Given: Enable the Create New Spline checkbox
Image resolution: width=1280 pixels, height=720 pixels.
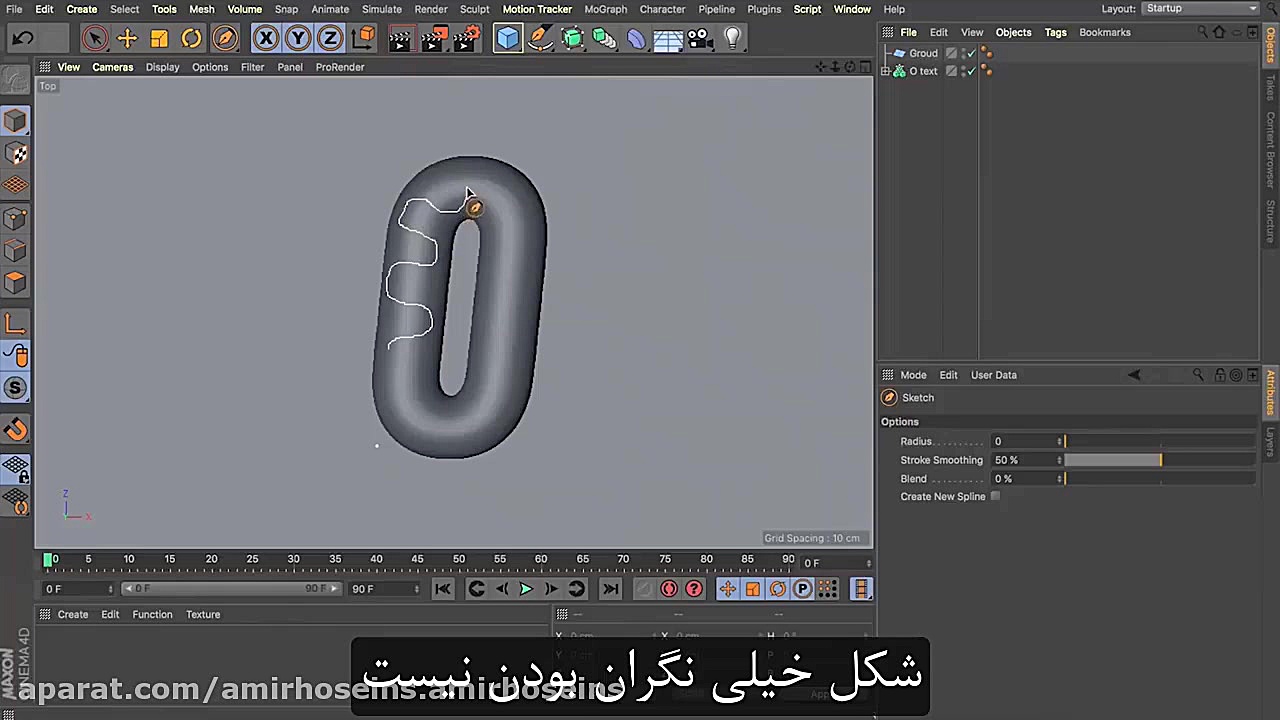Looking at the screenshot, I should (x=995, y=496).
